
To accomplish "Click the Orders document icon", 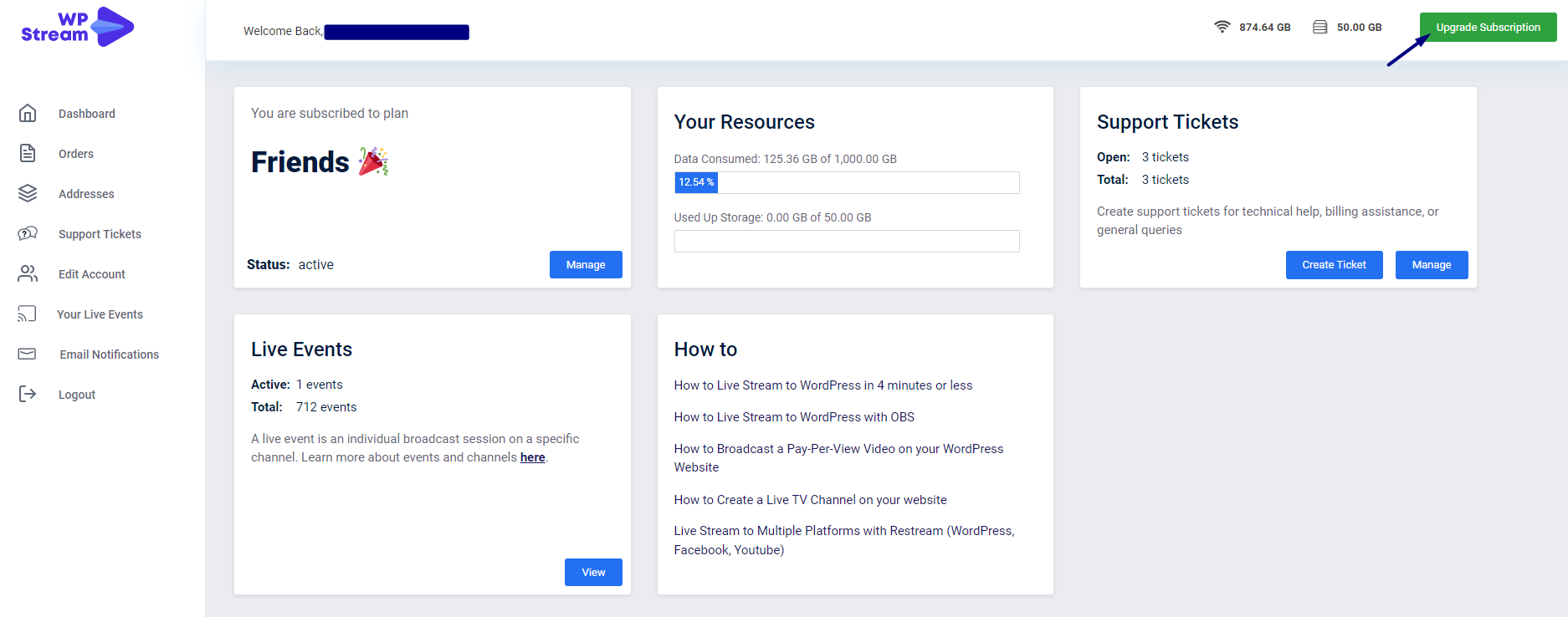I will (28, 153).
